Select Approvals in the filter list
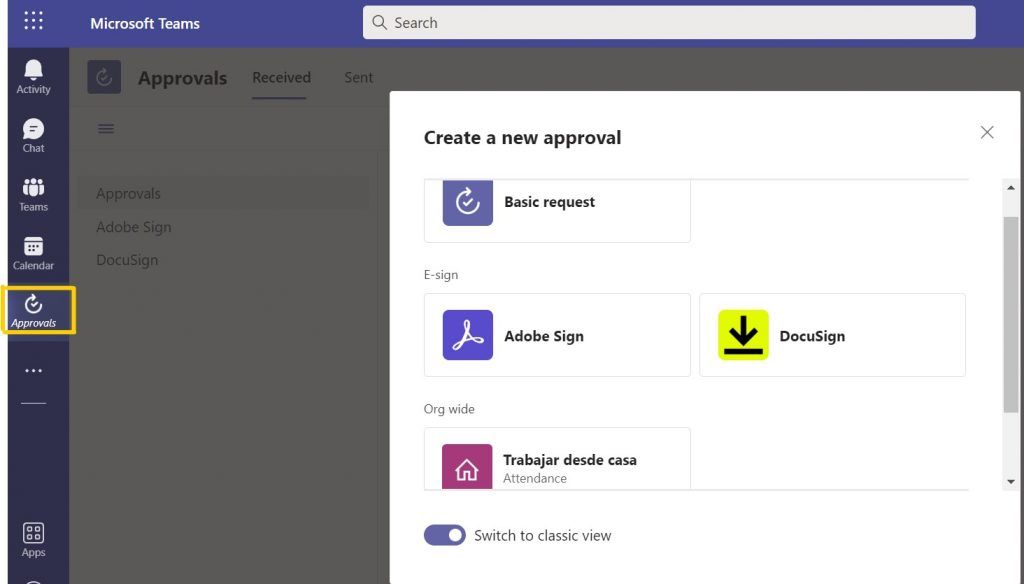1024x584 pixels. pyautogui.click(x=223, y=193)
